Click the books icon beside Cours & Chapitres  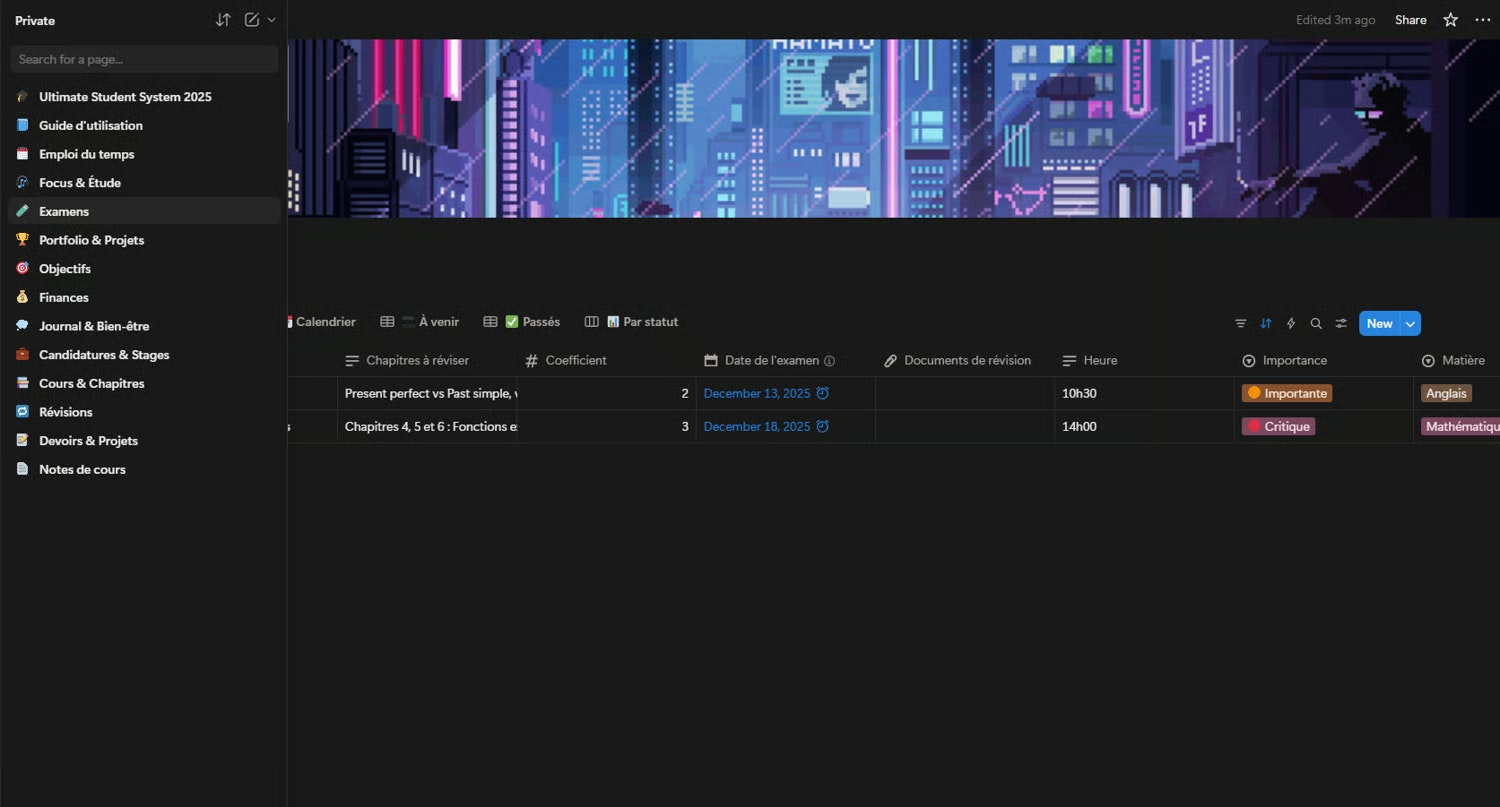click(x=22, y=383)
